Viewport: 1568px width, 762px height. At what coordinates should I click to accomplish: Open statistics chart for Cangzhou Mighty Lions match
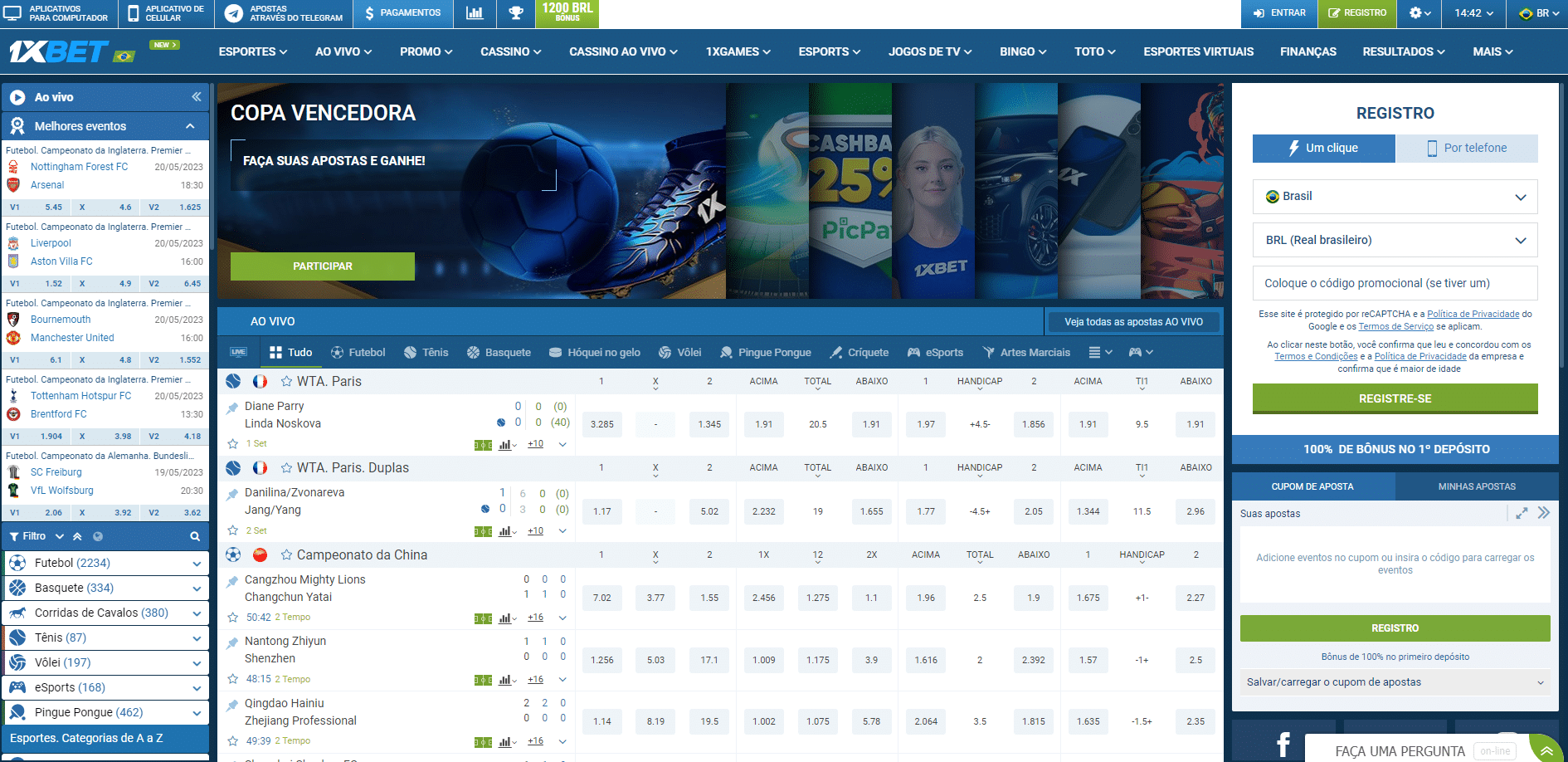pyautogui.click(x=507, y=618)
